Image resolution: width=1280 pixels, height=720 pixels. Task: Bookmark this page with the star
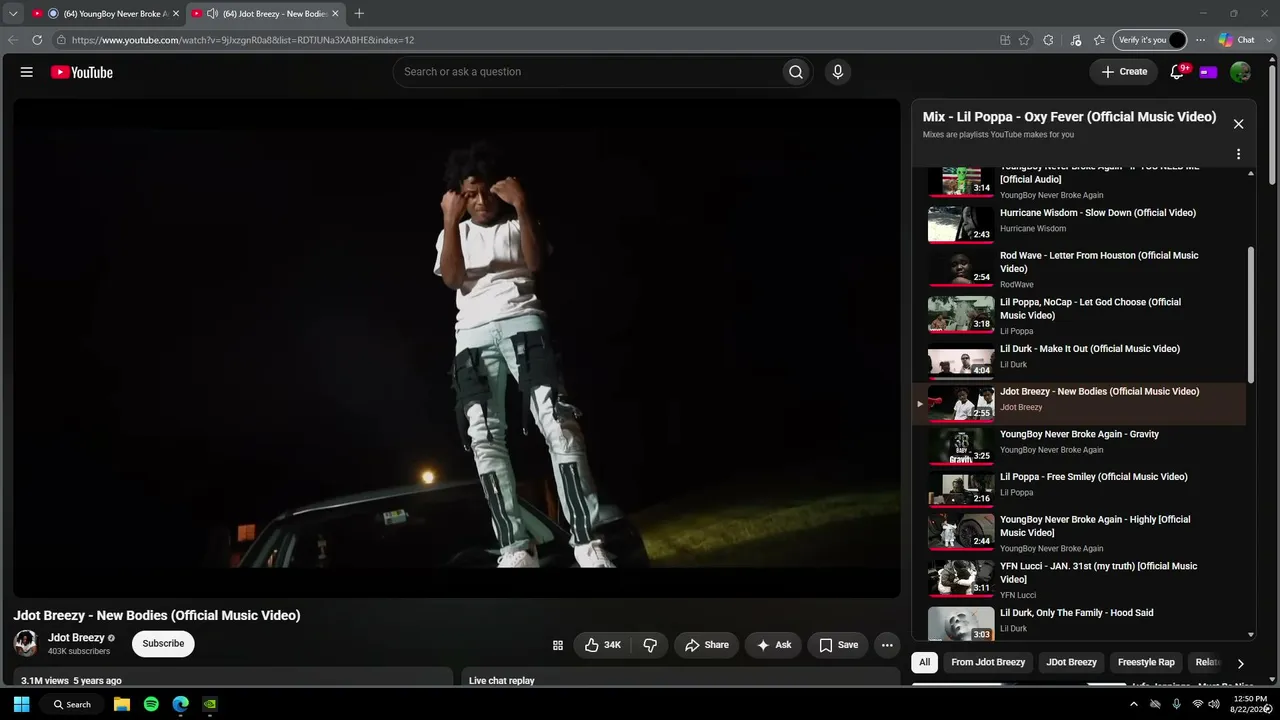click(x=1024, y=40)
